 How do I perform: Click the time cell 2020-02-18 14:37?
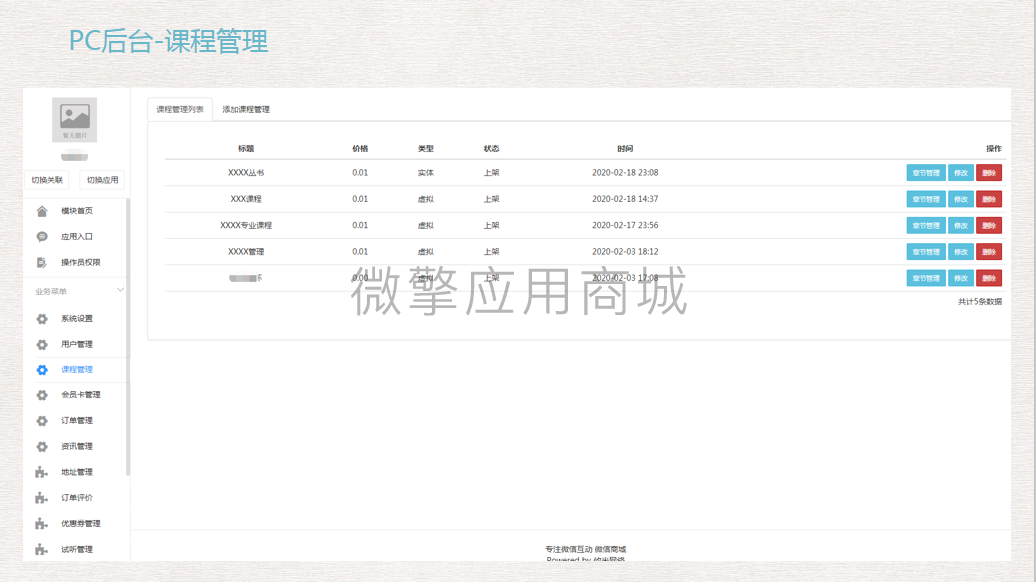point(625,199)
